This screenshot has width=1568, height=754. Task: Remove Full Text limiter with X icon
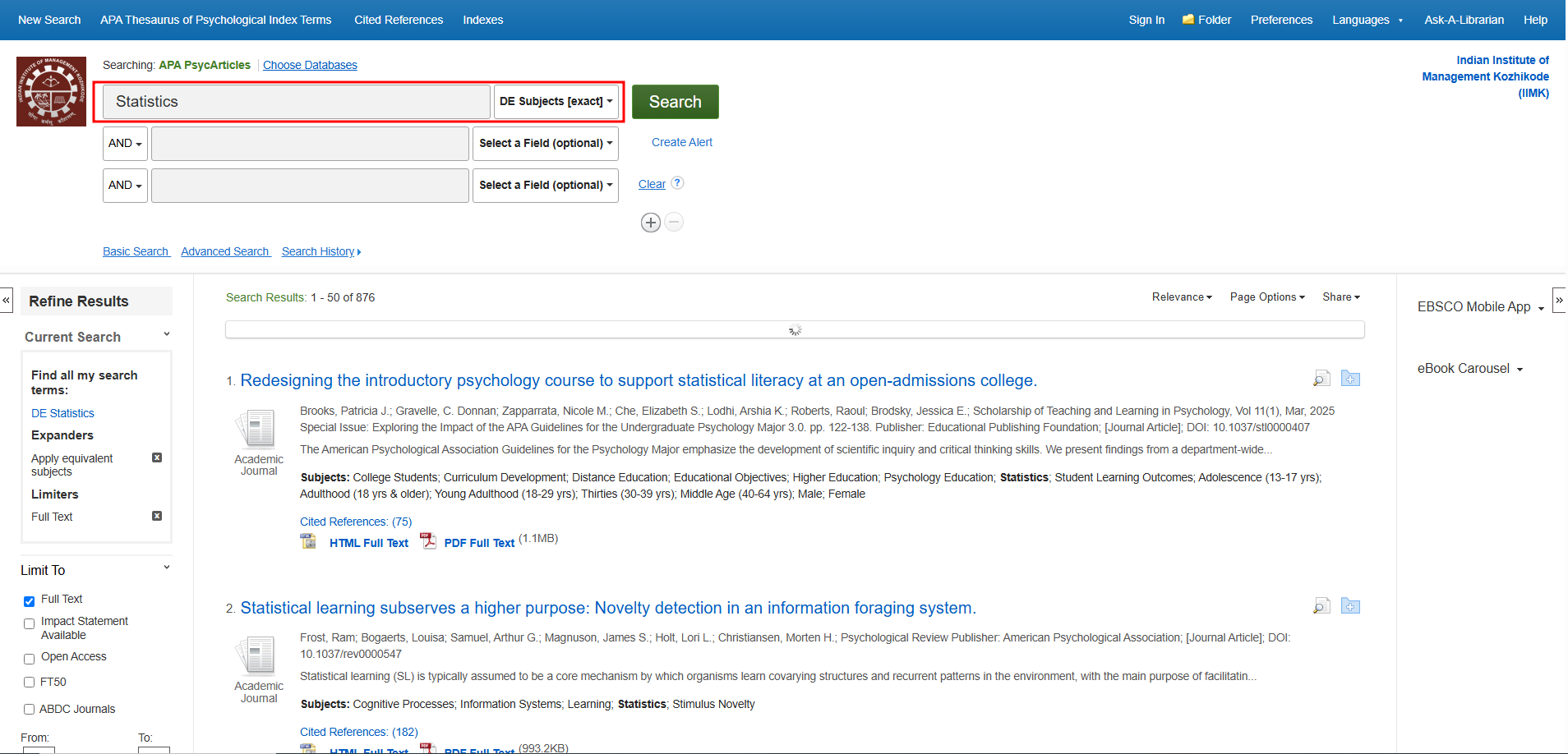tap(157, 516)
